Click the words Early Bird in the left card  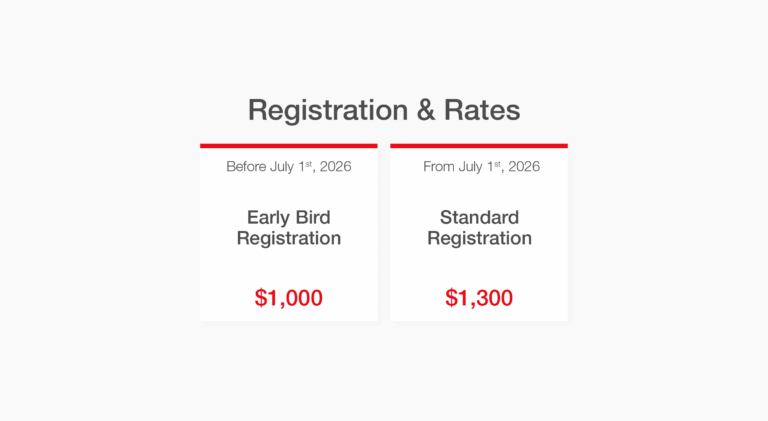pos(288,217)
